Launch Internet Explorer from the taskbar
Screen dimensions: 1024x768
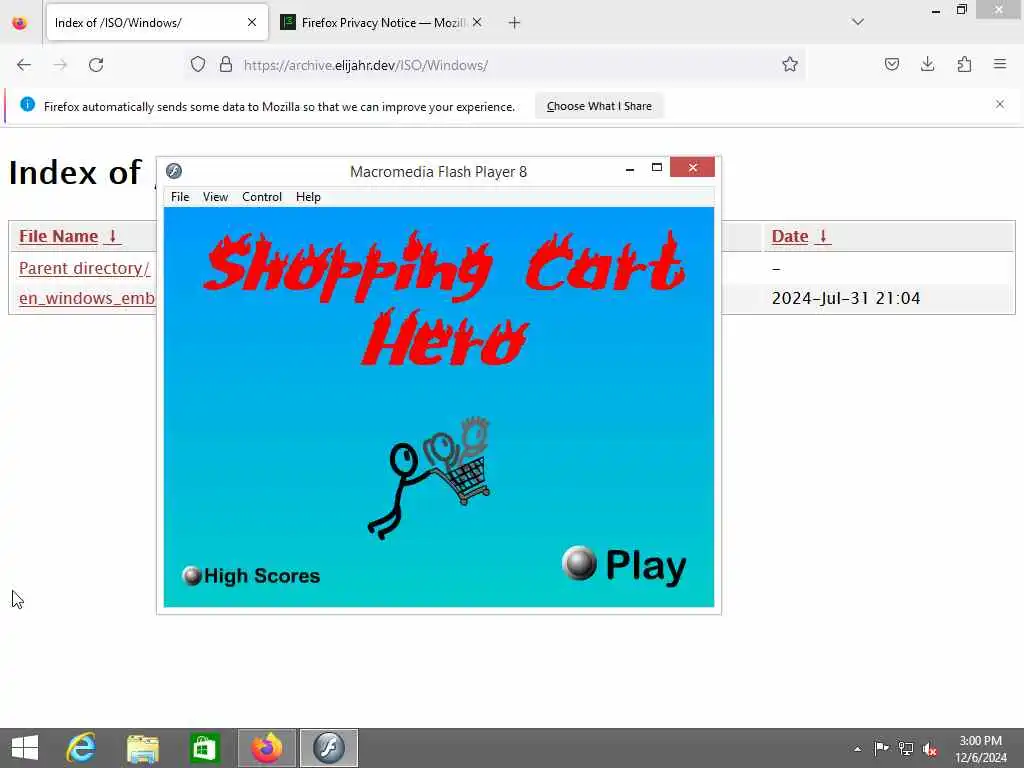pyautogui.click(x=81, y=748)
